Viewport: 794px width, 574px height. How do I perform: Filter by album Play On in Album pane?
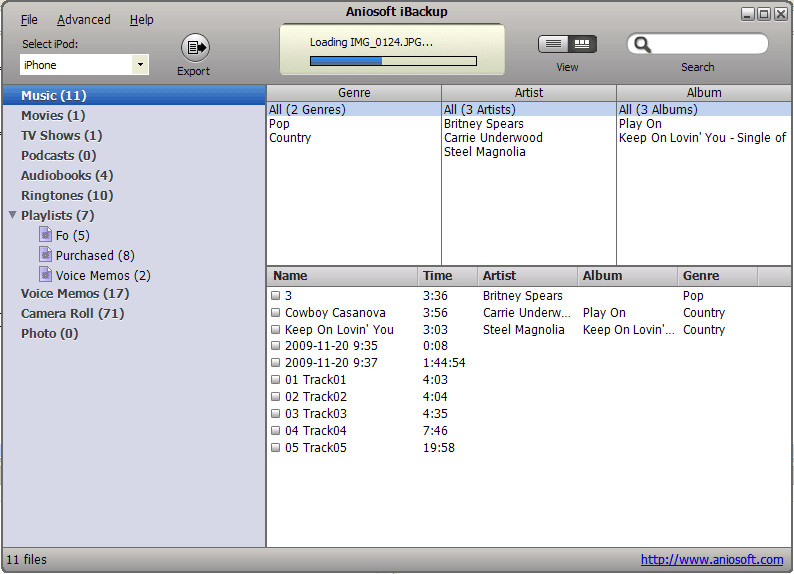640,124
